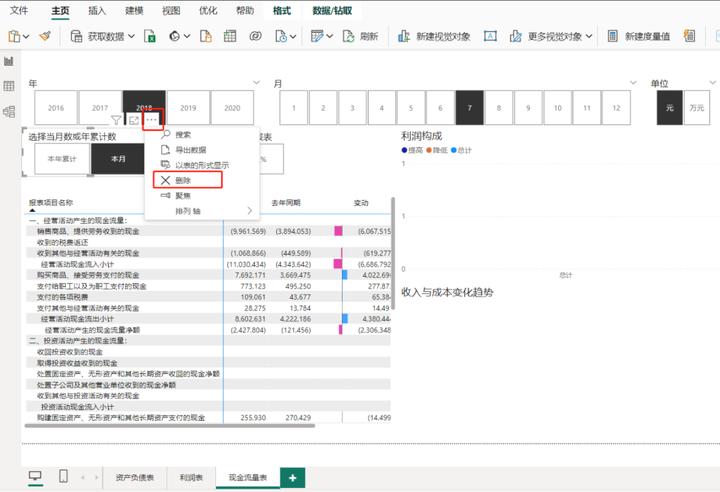Select year 2019 in the slicer
720x492 pixels.
tap(188, 108)
